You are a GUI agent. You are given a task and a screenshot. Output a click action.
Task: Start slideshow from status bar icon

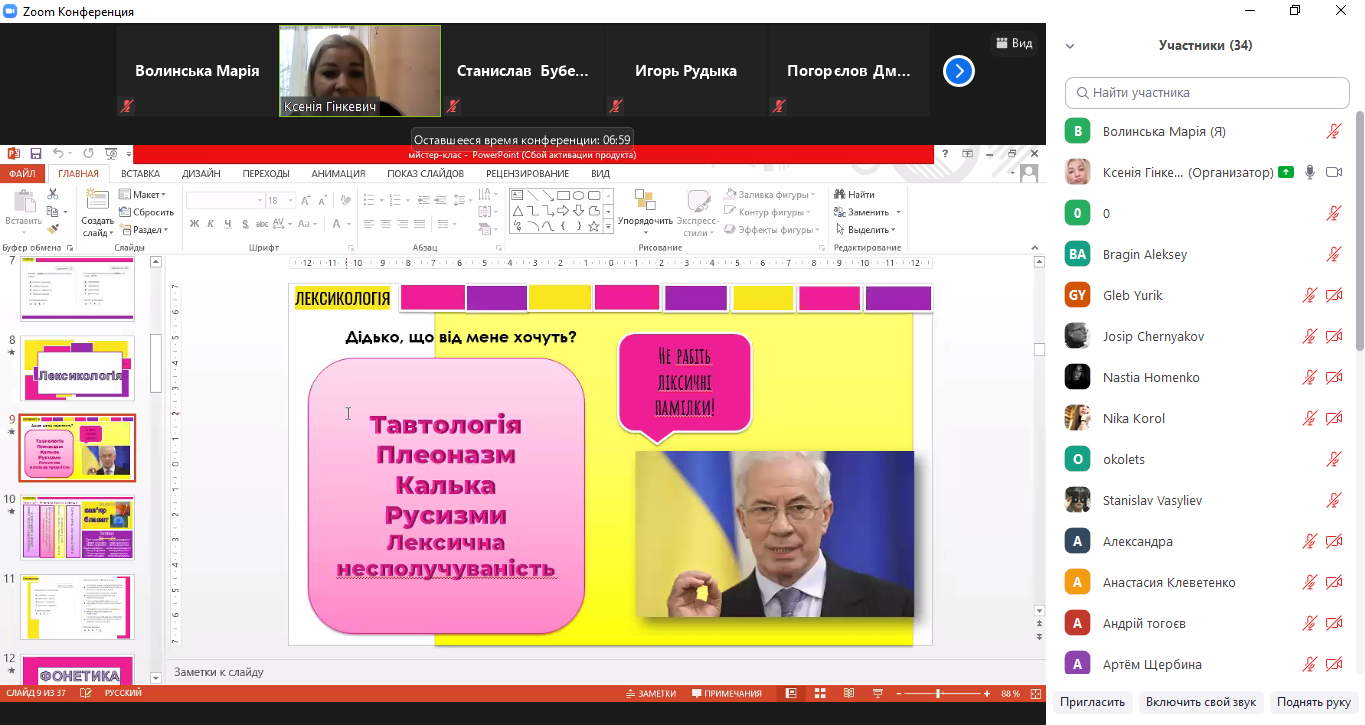878,693
